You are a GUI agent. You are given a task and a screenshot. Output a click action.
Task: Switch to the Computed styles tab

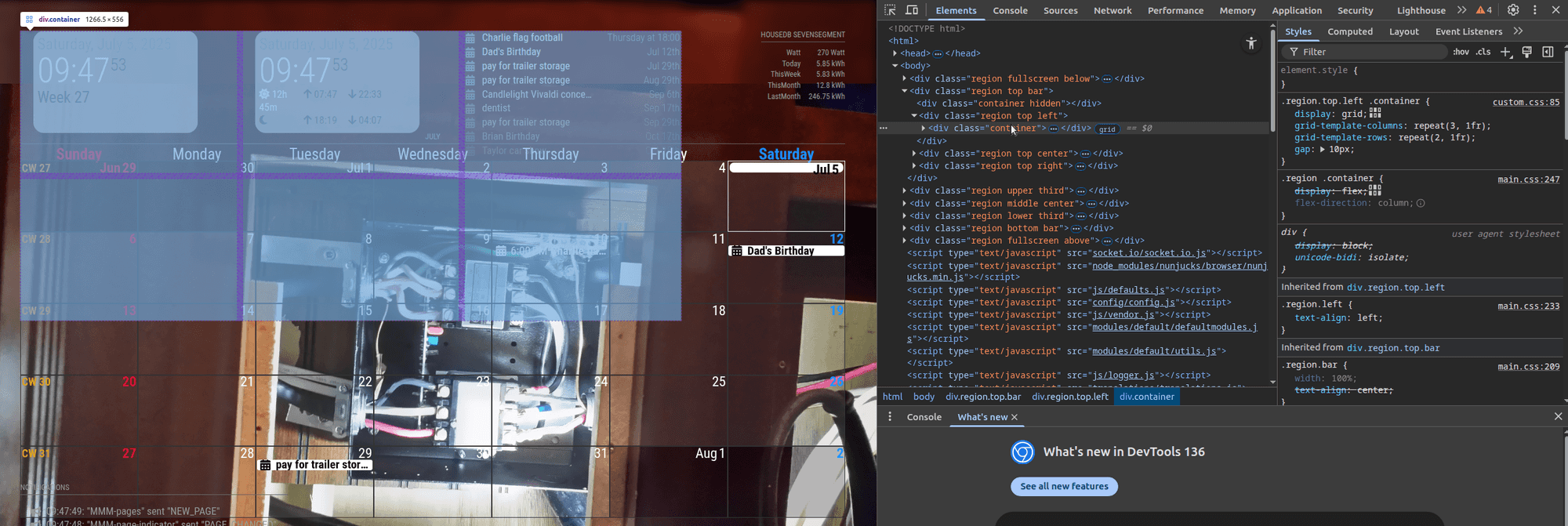1350,31
